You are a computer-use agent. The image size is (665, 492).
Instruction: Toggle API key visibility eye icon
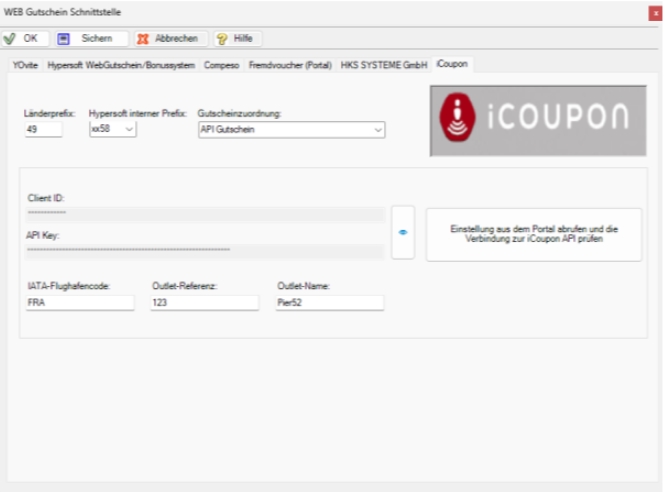point(403,232)
